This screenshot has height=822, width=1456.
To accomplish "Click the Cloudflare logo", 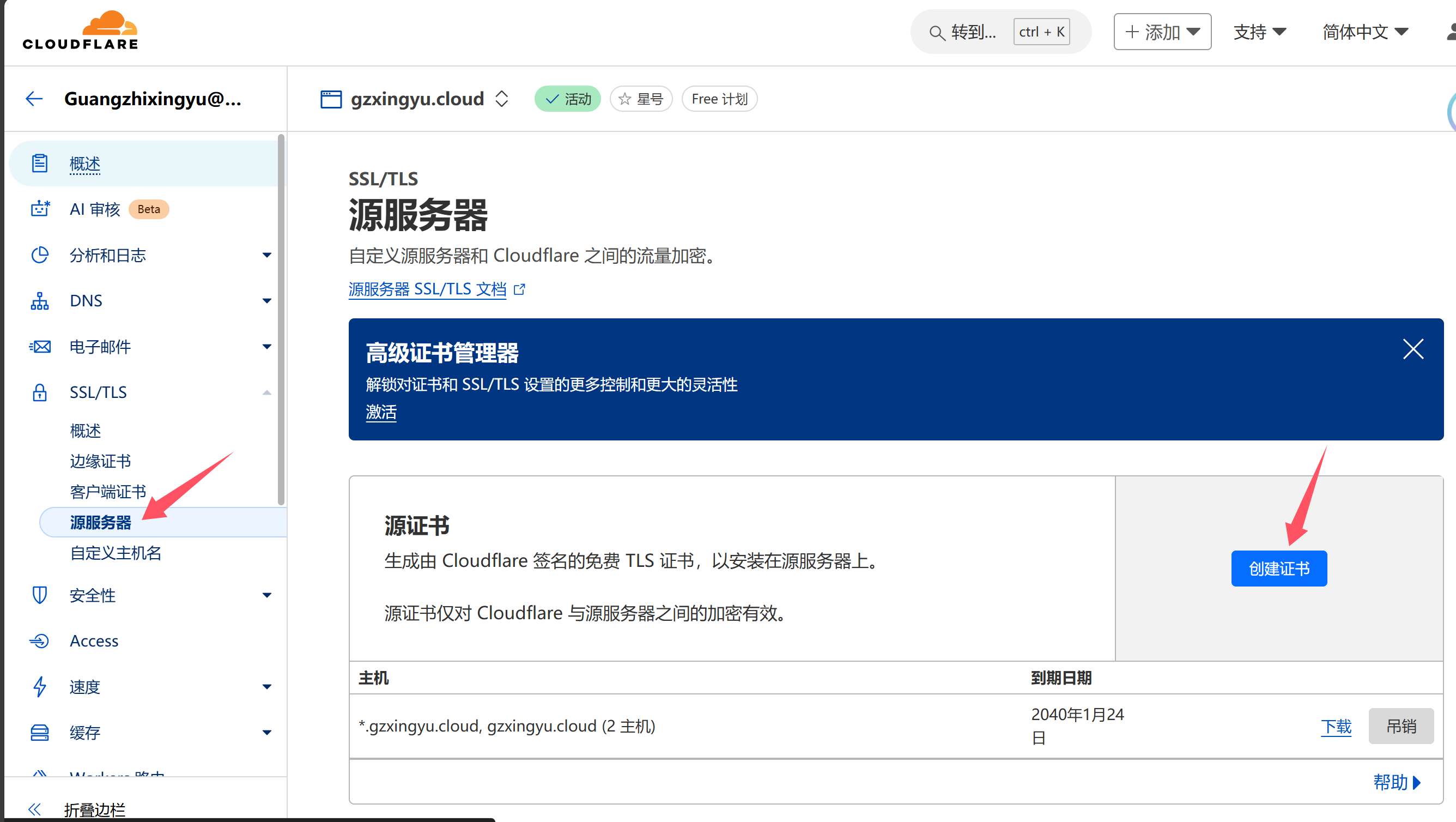I will tap(80, 31).
